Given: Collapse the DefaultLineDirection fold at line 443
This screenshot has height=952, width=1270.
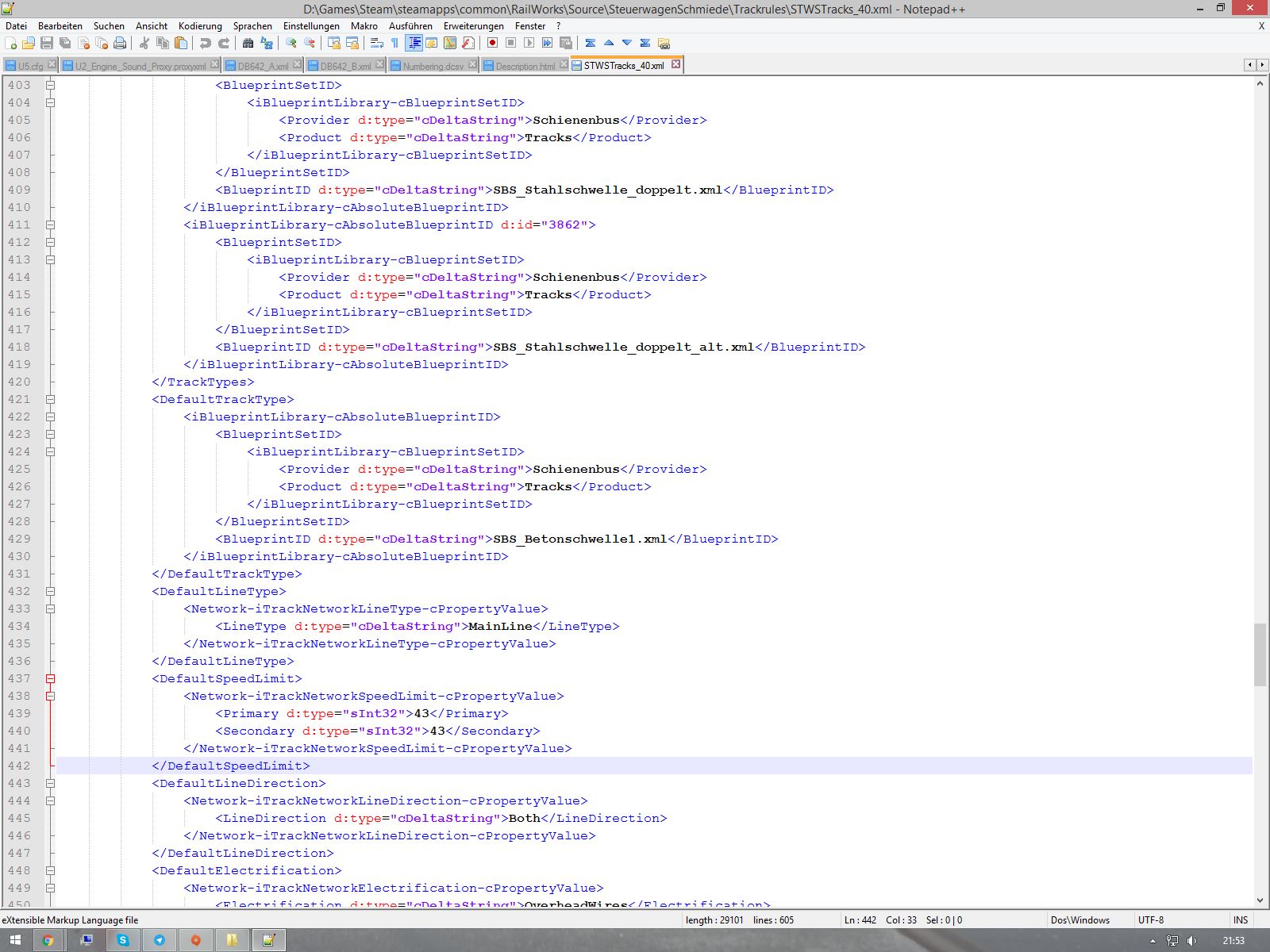Looking at the screenshot, I should pos(50,783).
